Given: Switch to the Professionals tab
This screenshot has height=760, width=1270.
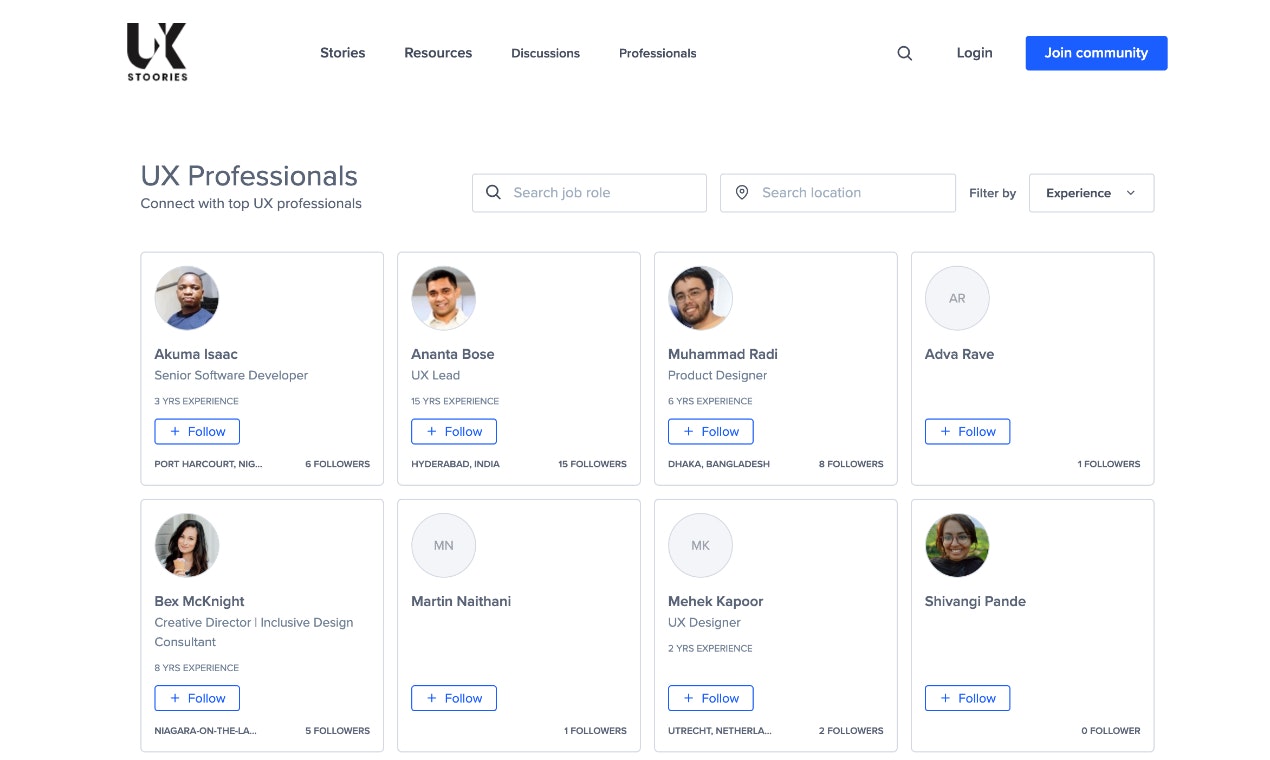Looking at the screenshot, I should point(657,53).
